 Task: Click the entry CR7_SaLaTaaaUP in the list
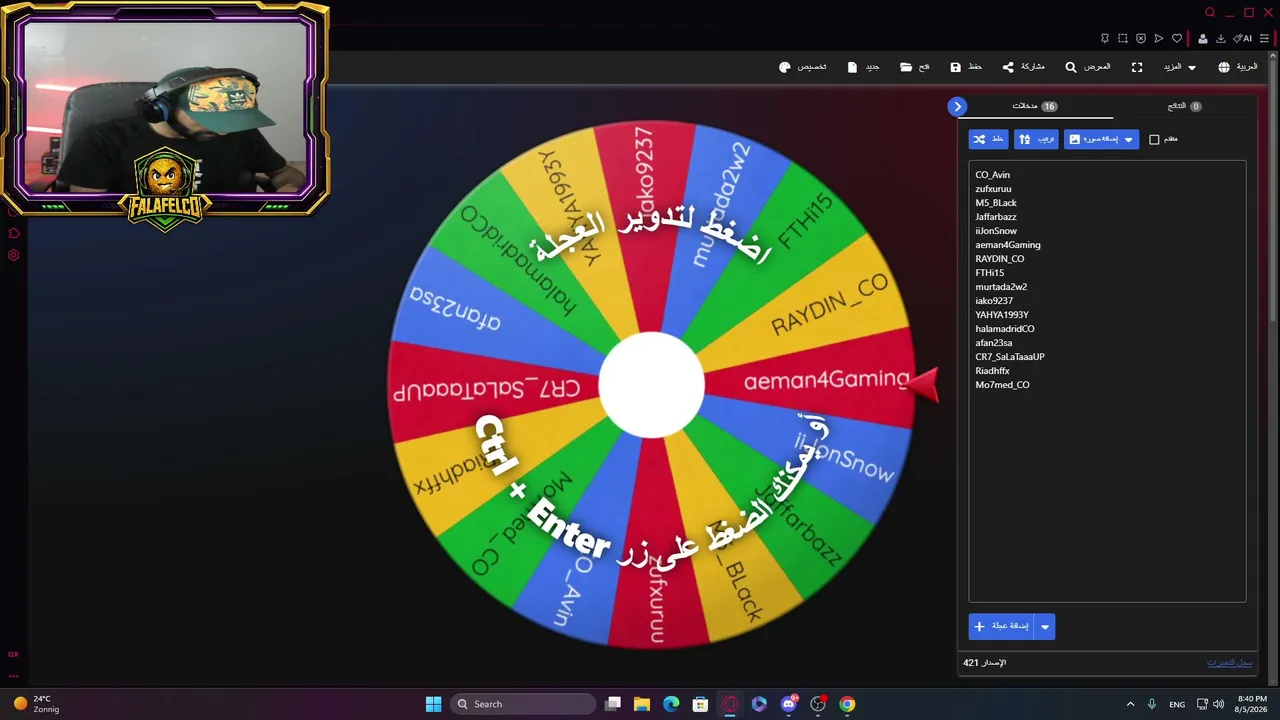(x=1010, y=357)
